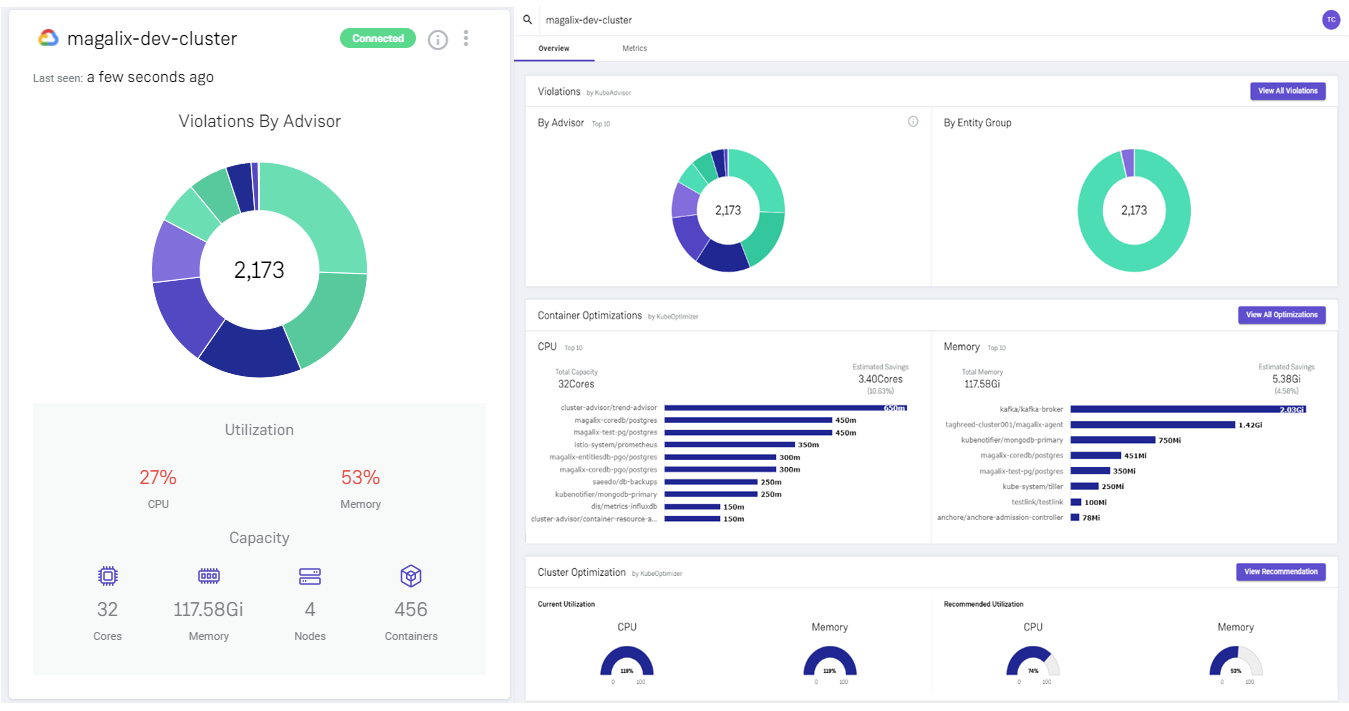Click the magalix-coredb/postgres 450m CPU row label
Screen dimensions: 1349x711
tap(616, 420)
